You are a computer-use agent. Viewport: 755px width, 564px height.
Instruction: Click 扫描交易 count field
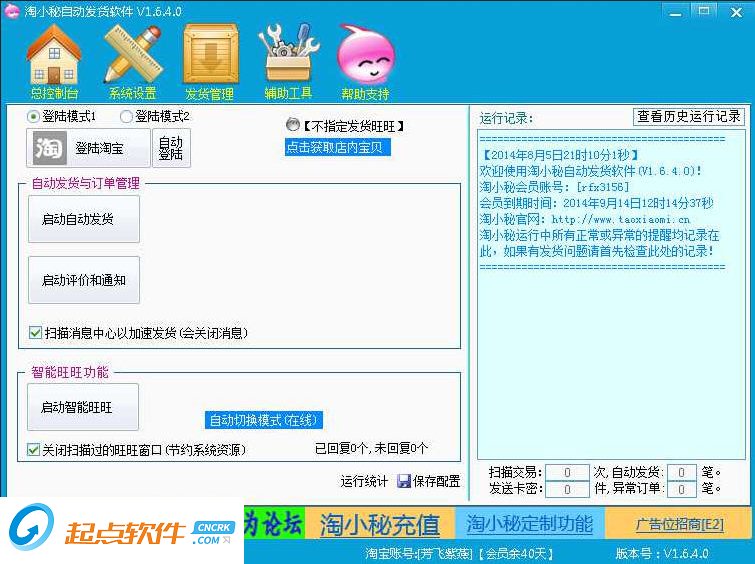(567, 472)
